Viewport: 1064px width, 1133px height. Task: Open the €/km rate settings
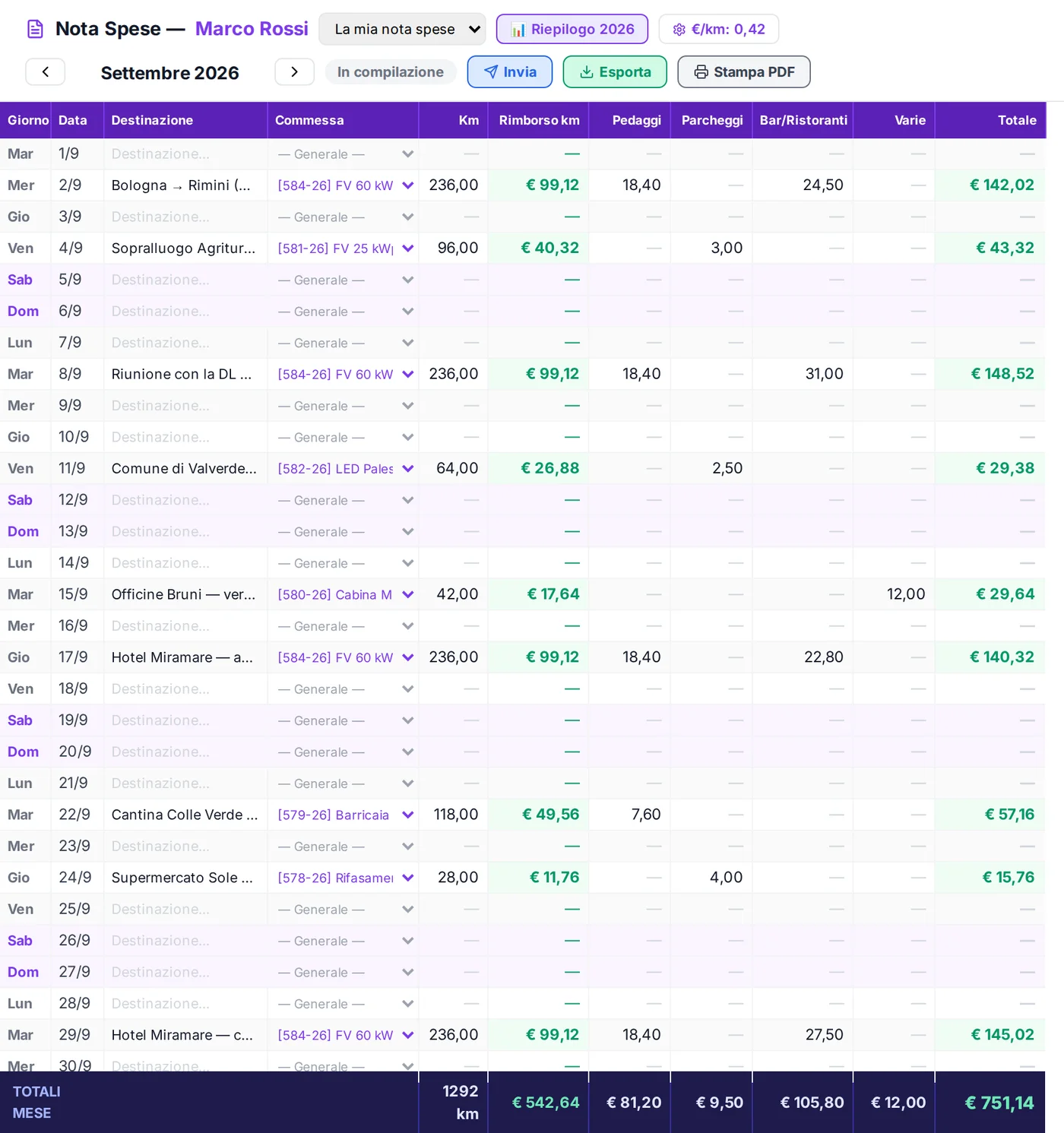[719, 29]
